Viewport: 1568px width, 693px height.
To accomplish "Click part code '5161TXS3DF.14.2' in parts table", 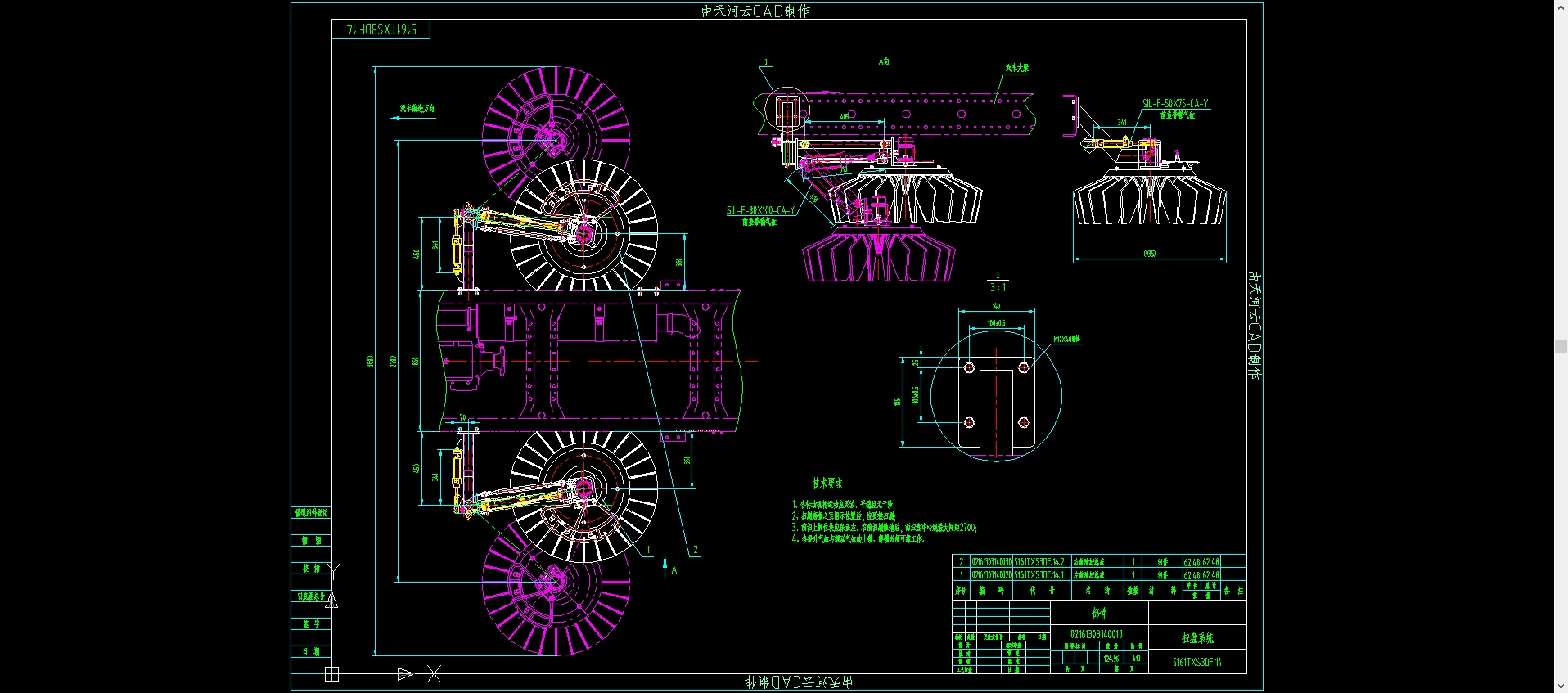I will (x=1039, y=562).
